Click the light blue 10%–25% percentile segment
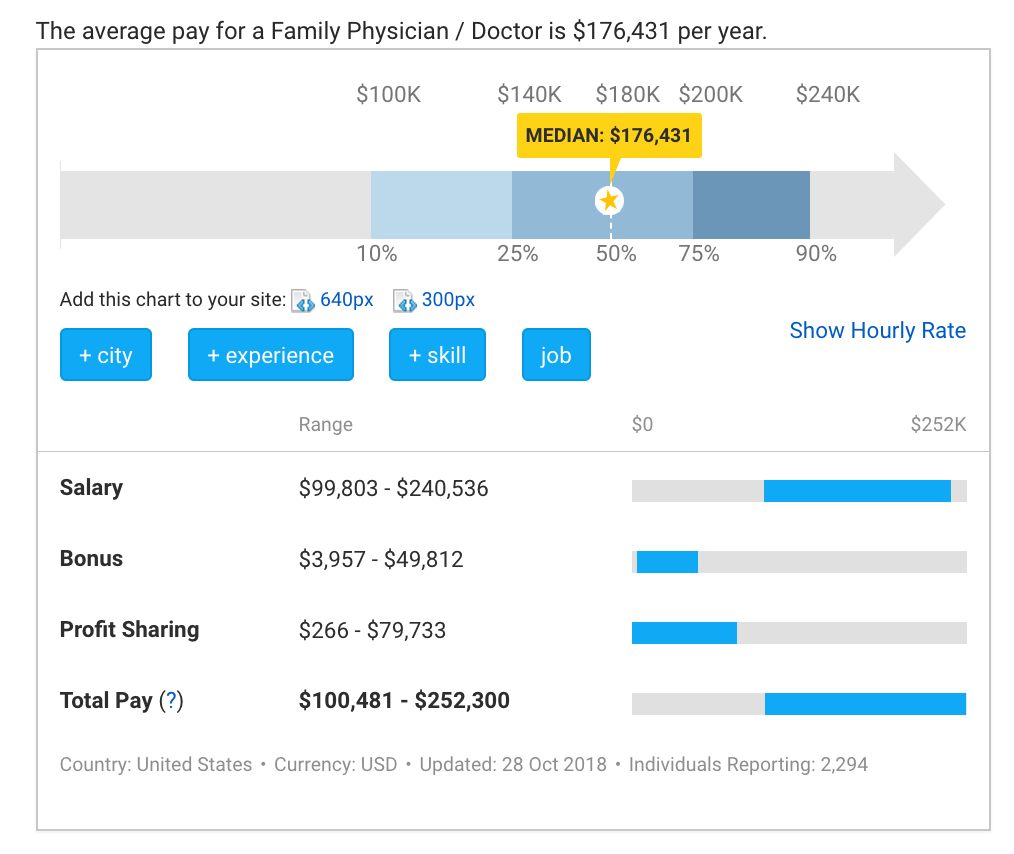The width and height of the screenshot is (1014, 854). [441, 205]
